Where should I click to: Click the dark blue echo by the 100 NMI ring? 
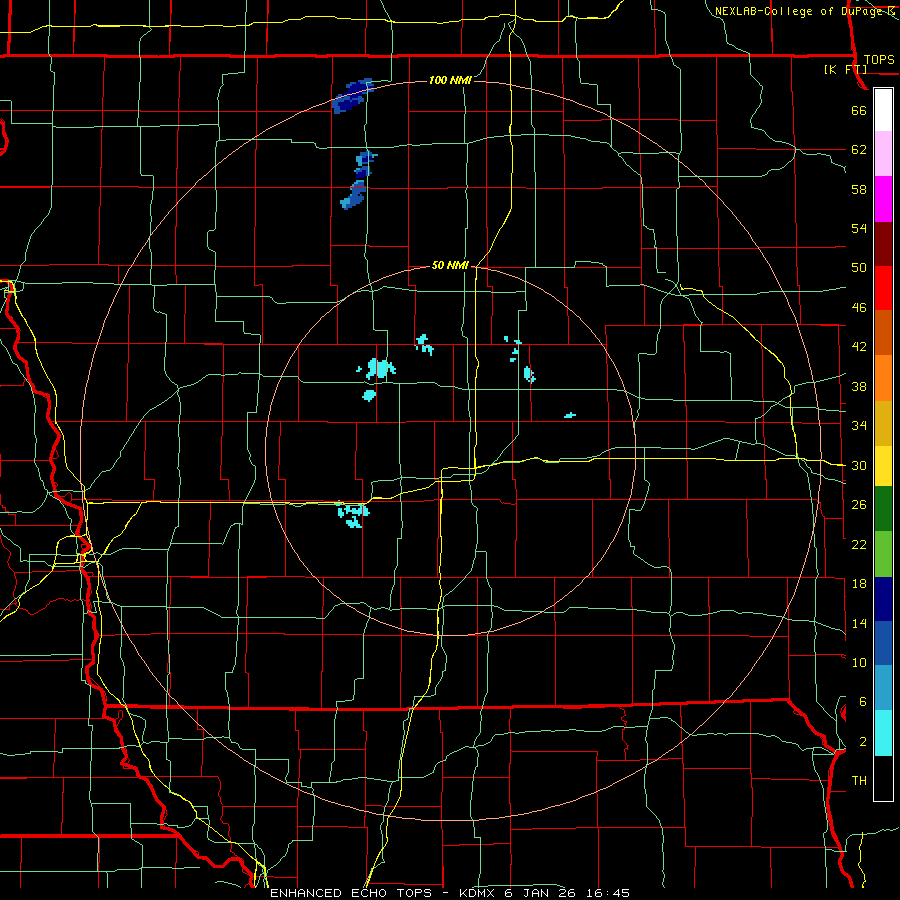(x=352, y=96)
